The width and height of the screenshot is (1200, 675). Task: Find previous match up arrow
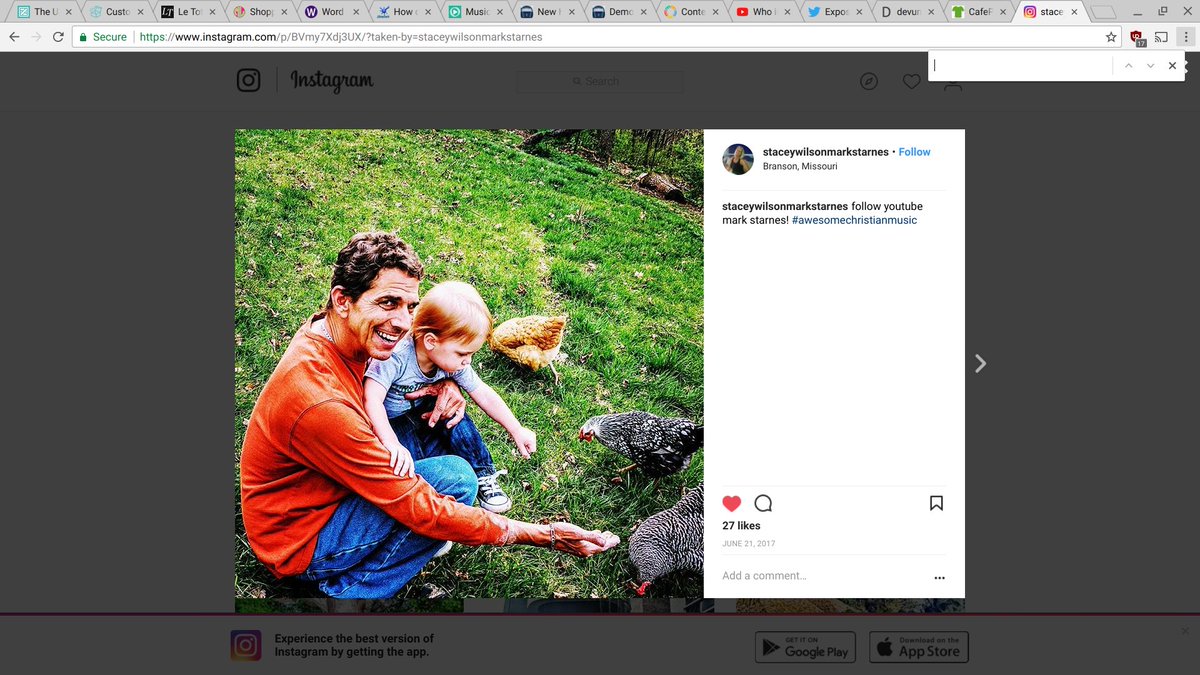(1128, 66)
